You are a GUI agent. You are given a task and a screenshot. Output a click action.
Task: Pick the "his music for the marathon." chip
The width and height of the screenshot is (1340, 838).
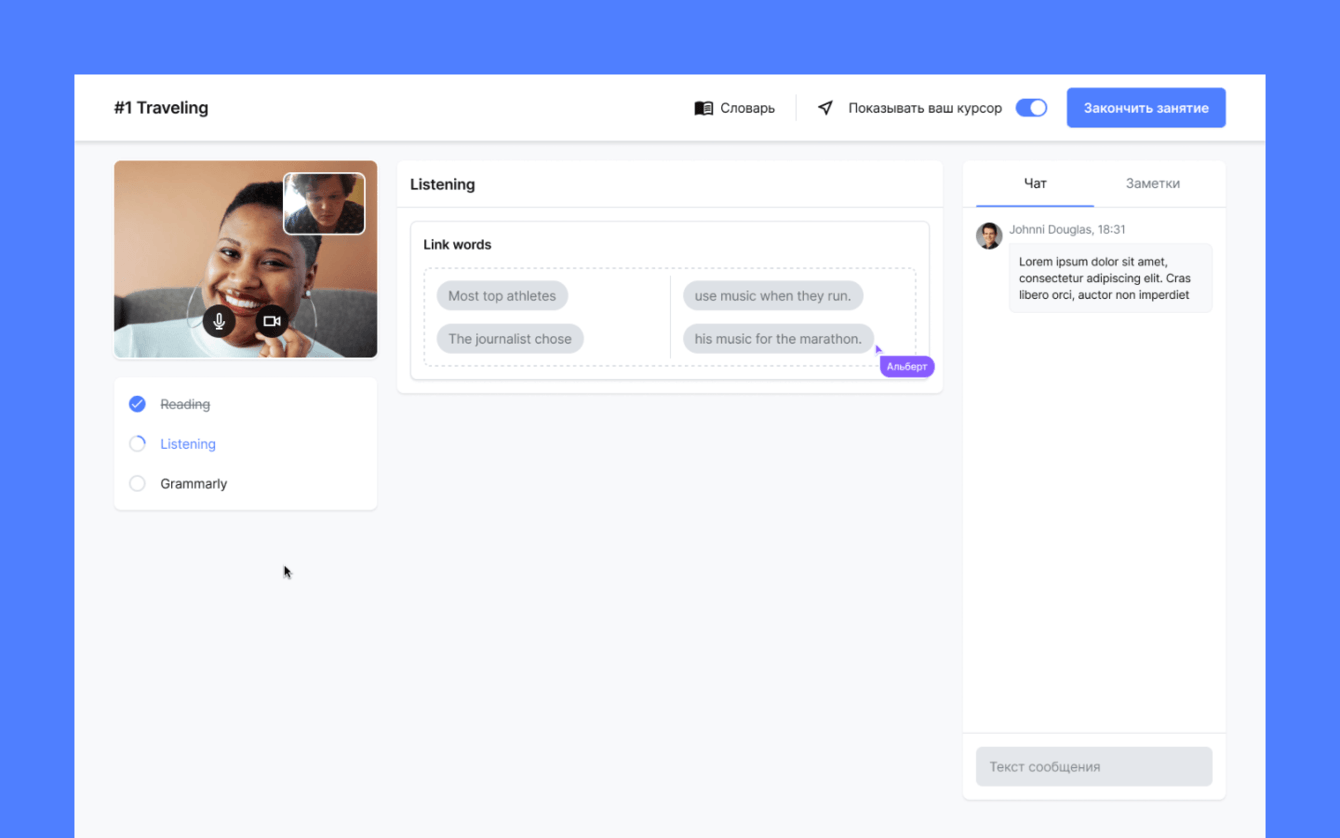coord(778,339)
